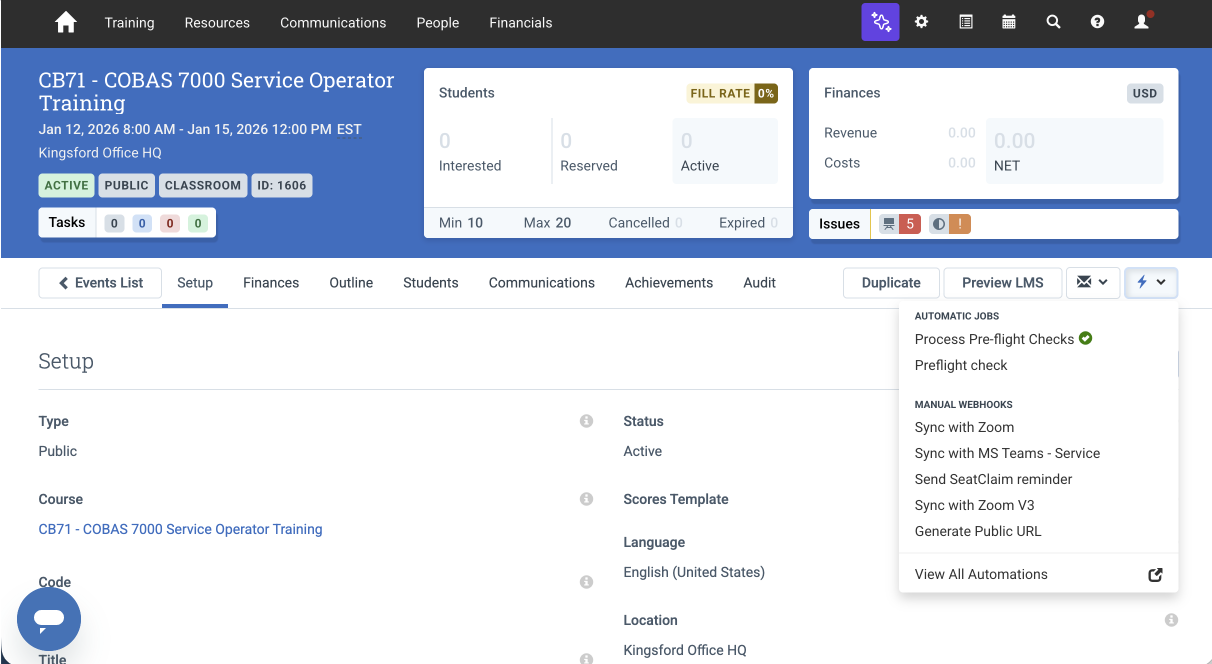Click the info icon next to Type
The height and width of the screenshot is (664, 1212).
[587, 421]
